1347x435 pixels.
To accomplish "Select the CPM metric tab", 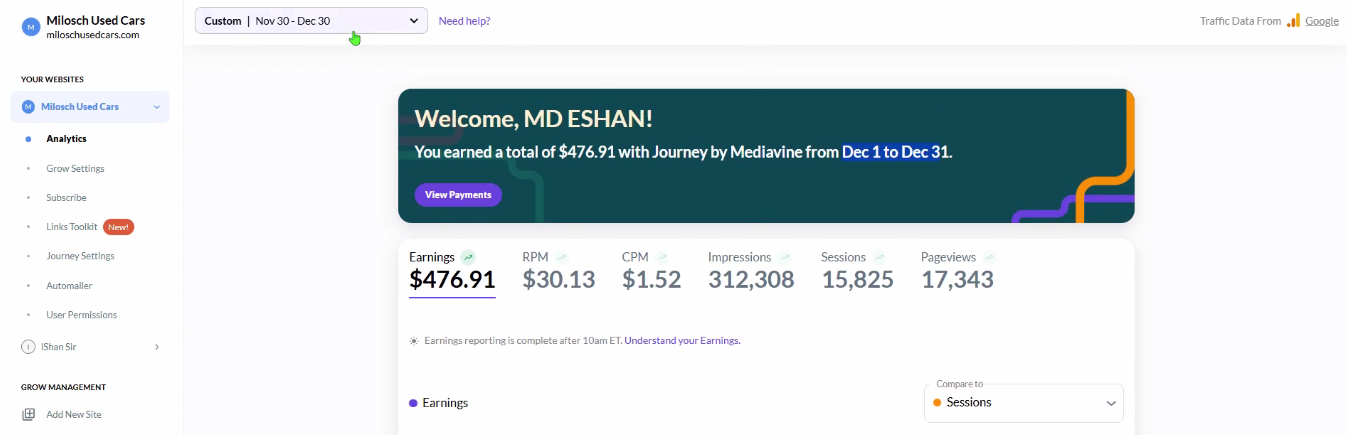I will pos(651,269).
